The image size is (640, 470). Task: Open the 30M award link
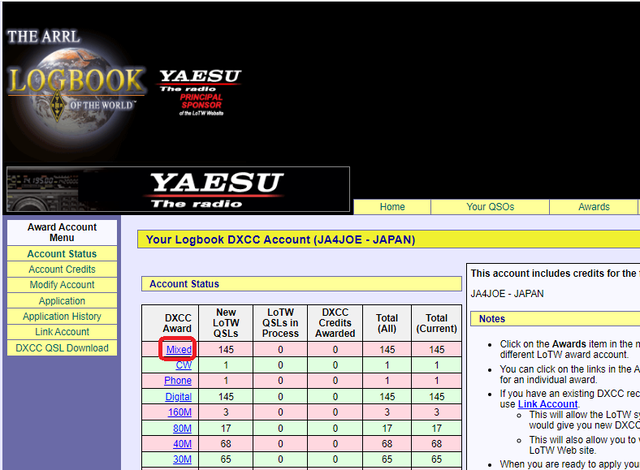pyautogui.click(x=182, y=459)
